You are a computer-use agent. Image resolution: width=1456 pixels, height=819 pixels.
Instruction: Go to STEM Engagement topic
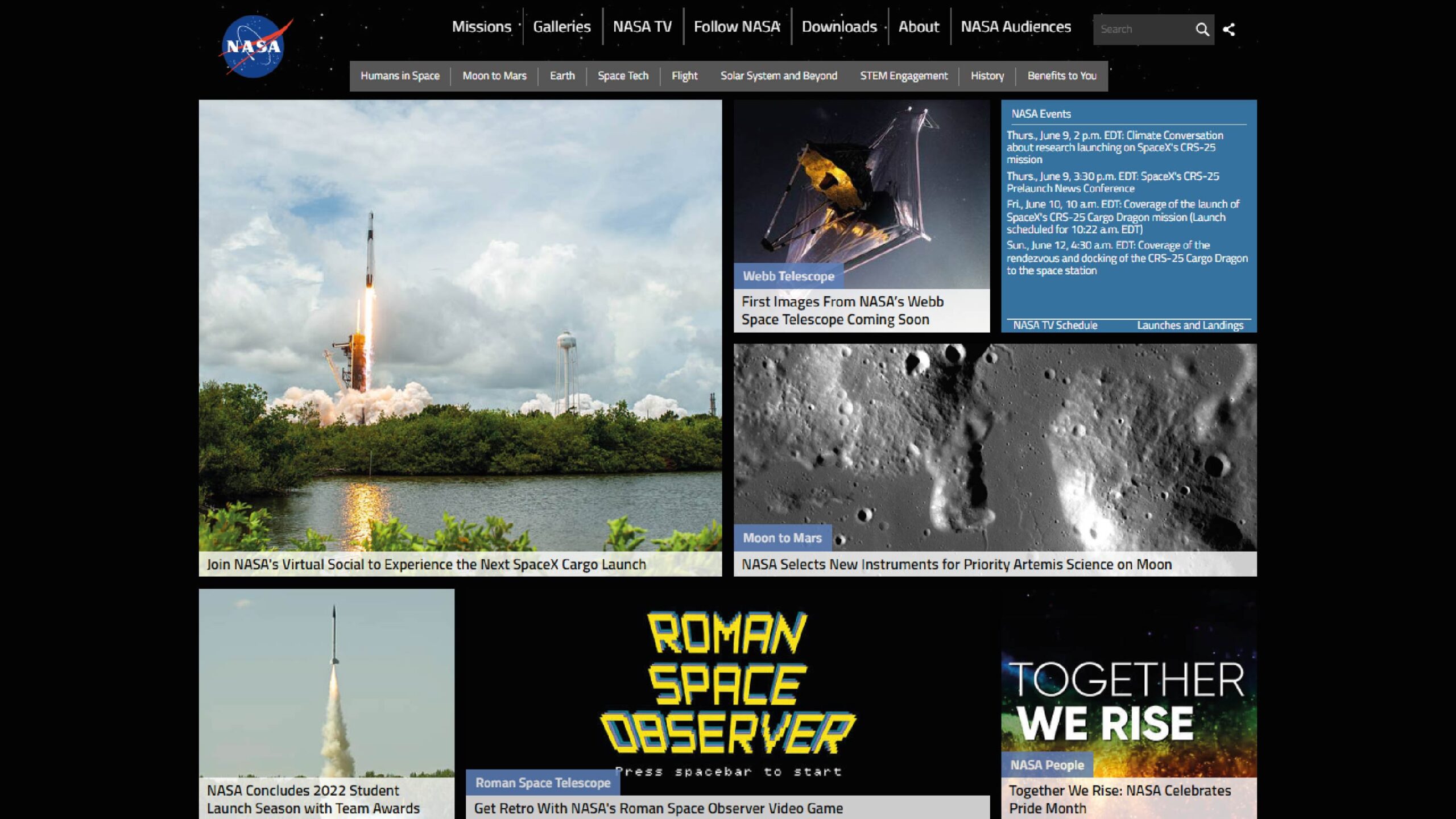[903, 76]
